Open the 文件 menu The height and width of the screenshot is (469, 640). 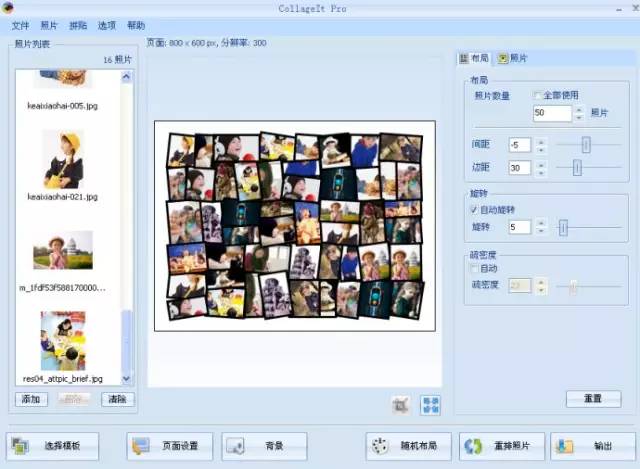(x=20, y=26)
